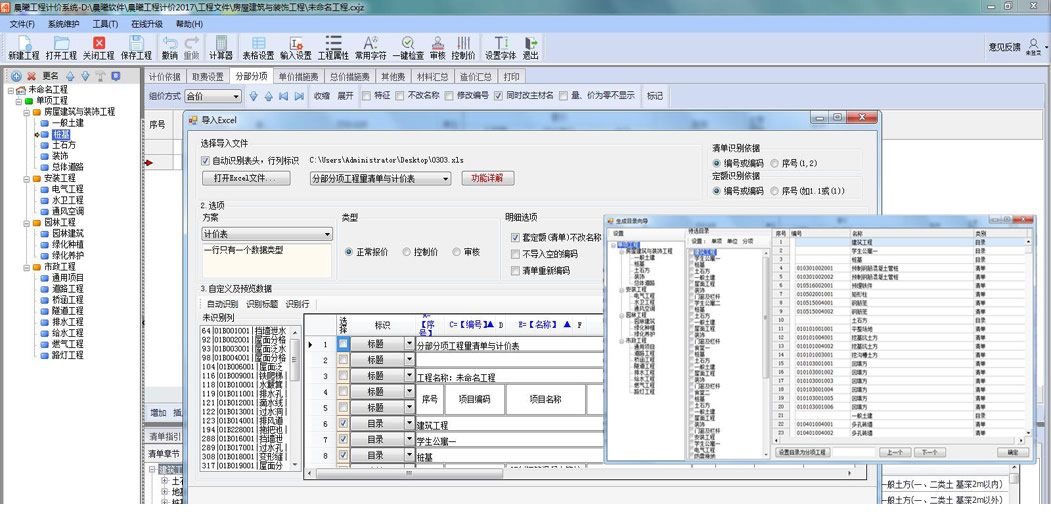Click 确定 button in wizard window
This screenshot has width=1051, height=524.
pos(1012,453)
